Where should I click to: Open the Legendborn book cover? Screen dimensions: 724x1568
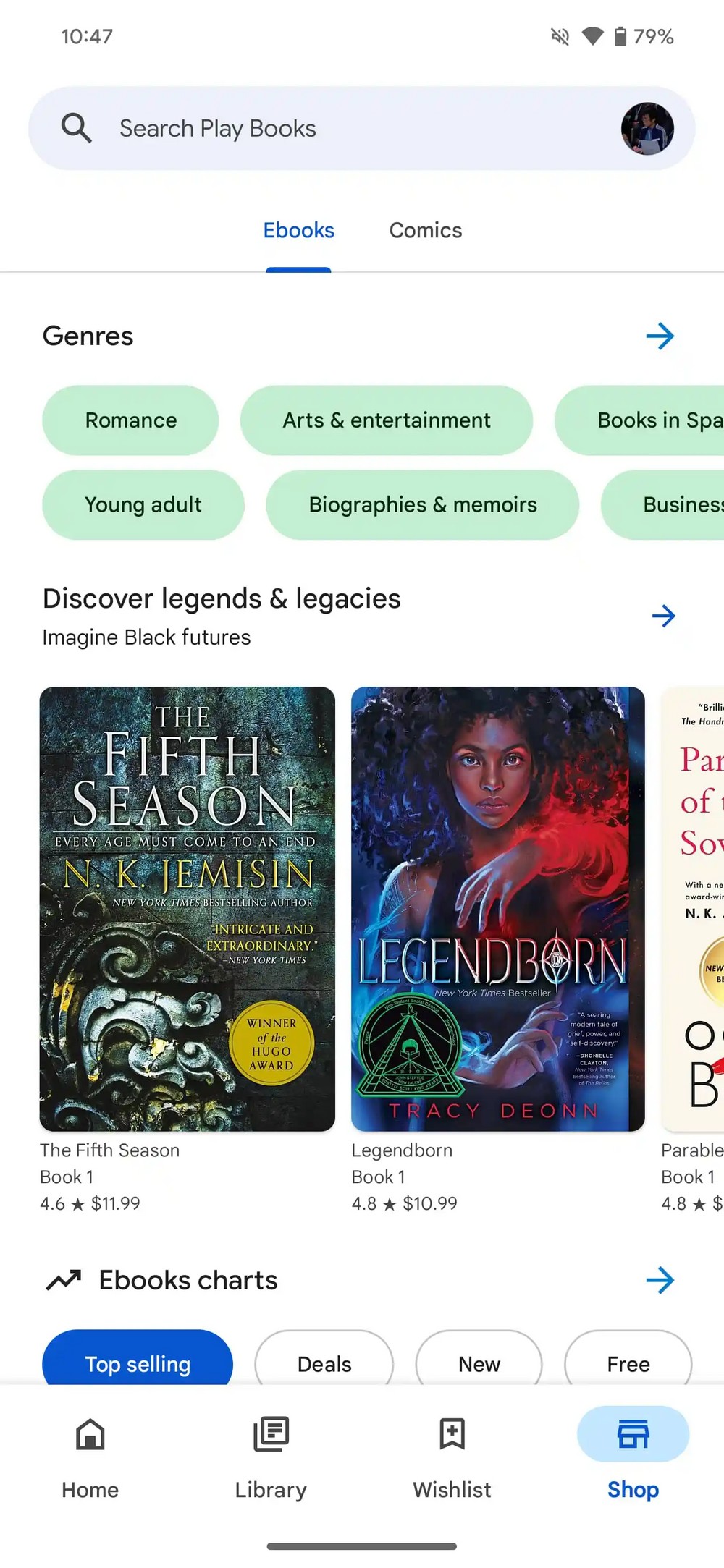[x=498, y=909]
